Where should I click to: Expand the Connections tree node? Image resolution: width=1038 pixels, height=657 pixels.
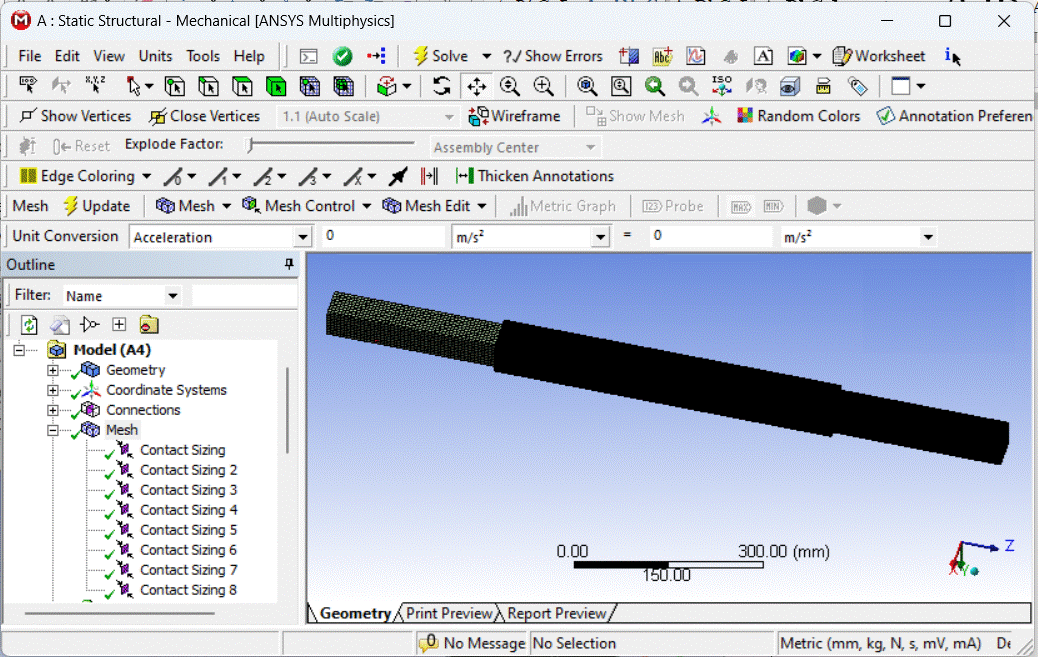coord(53,410)
